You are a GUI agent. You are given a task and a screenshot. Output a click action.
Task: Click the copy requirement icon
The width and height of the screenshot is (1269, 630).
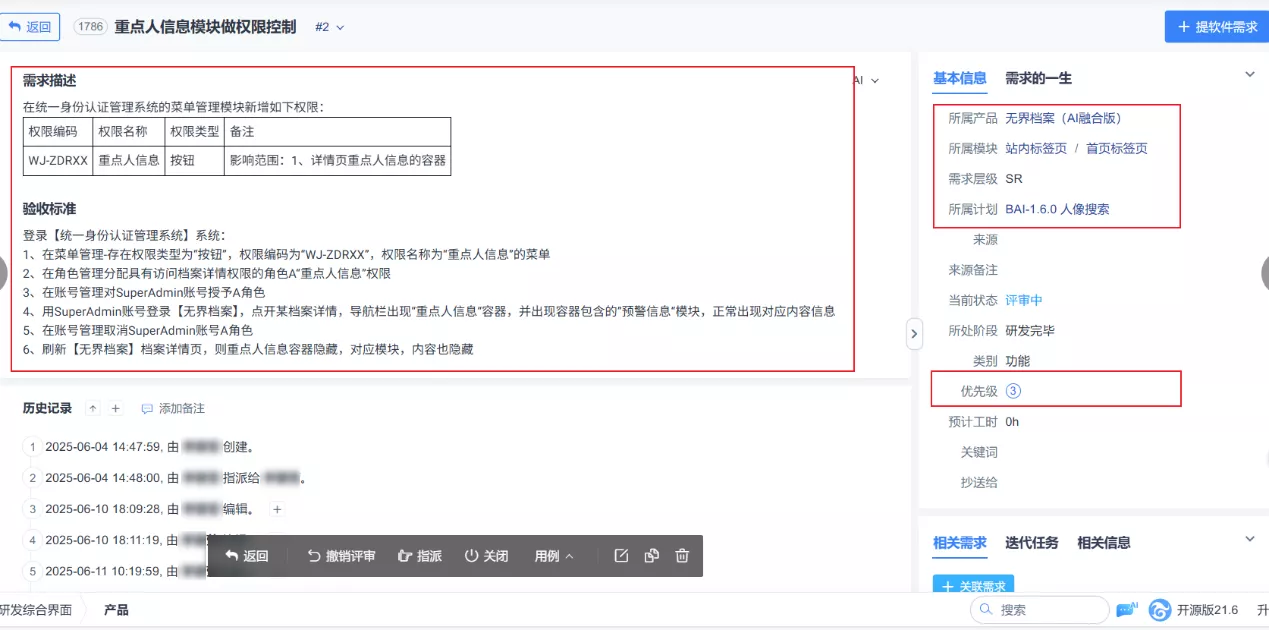click(652, 555)
